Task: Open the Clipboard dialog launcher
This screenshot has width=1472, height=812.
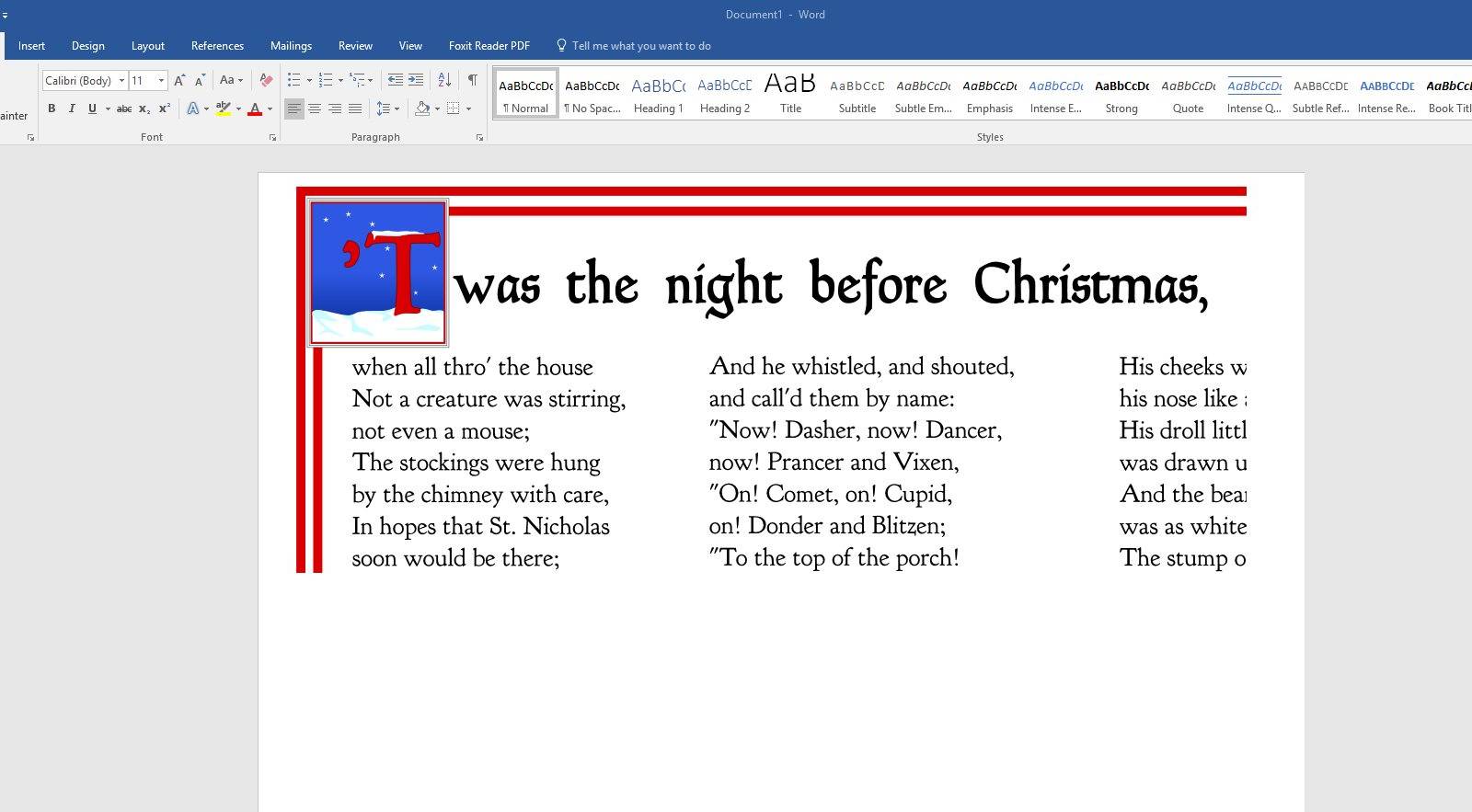Action: coord(30,138)
